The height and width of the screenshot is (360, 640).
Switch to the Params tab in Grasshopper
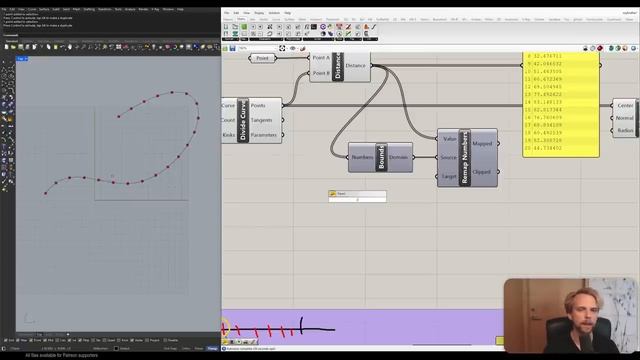[228, 19]
